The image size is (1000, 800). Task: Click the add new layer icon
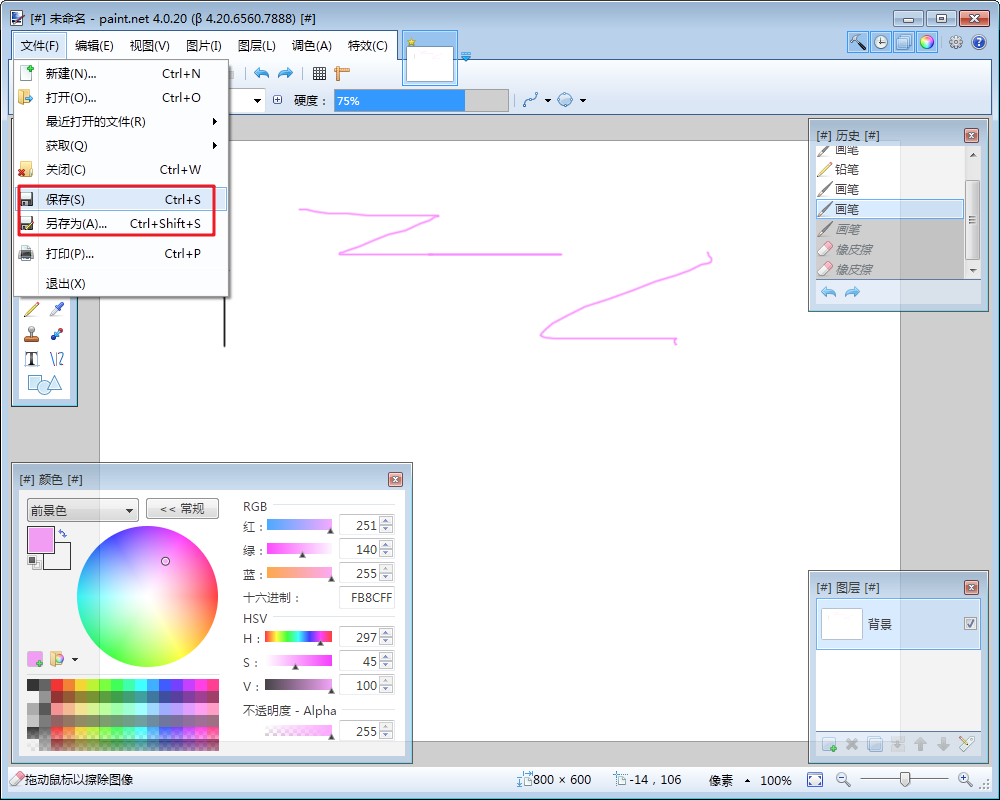point(828,744)
